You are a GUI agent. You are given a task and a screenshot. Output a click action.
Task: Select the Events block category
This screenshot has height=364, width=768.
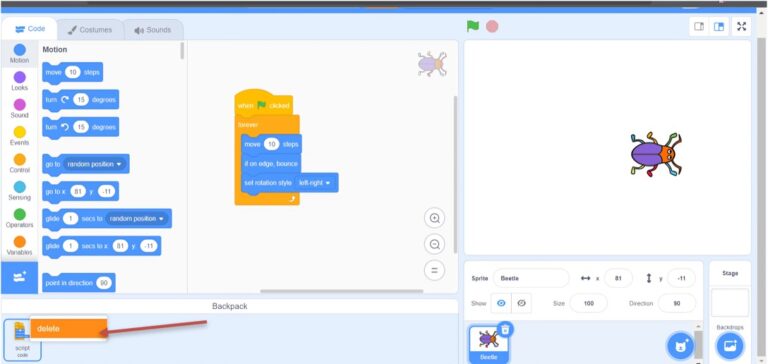coord(20,136)
